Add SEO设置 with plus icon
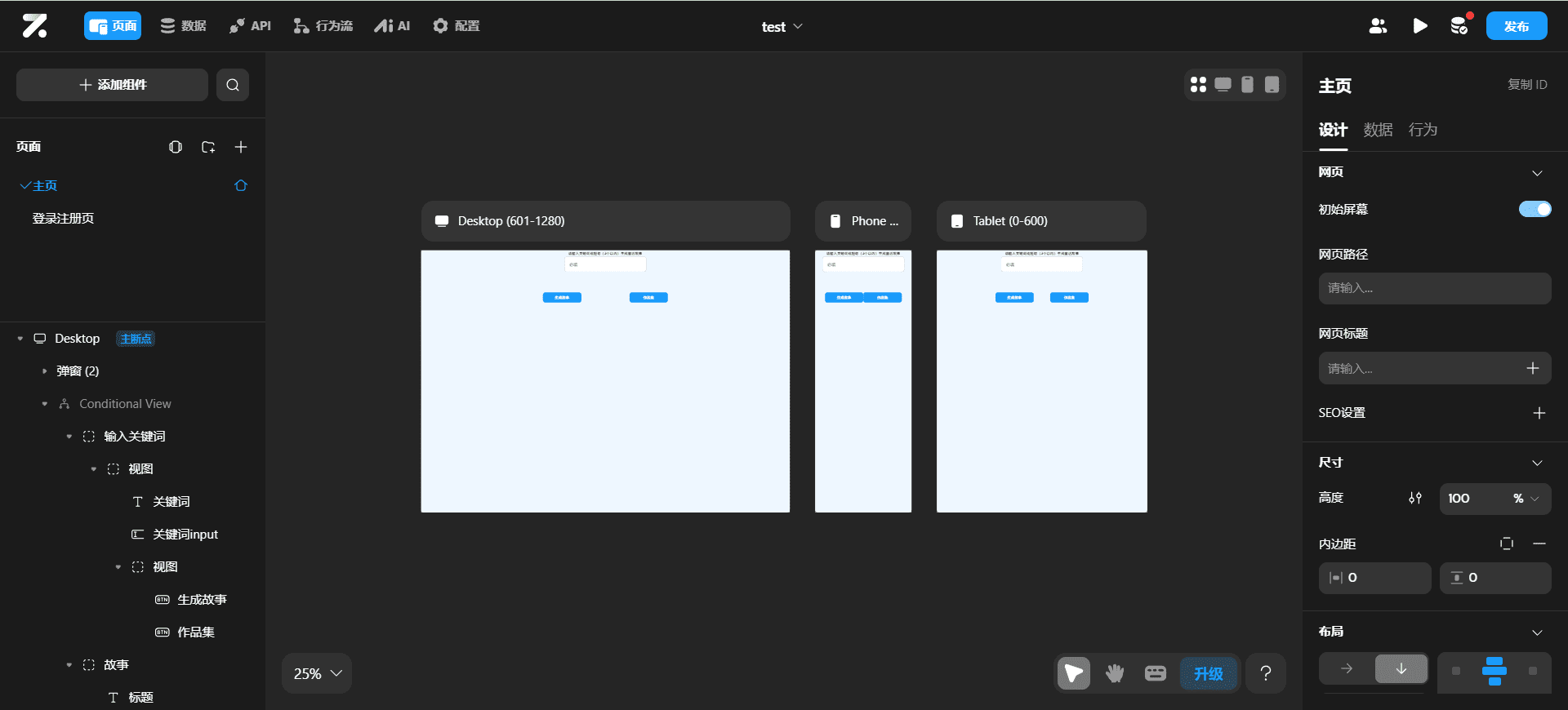 pyautogui.click(x=1539, y=413)
